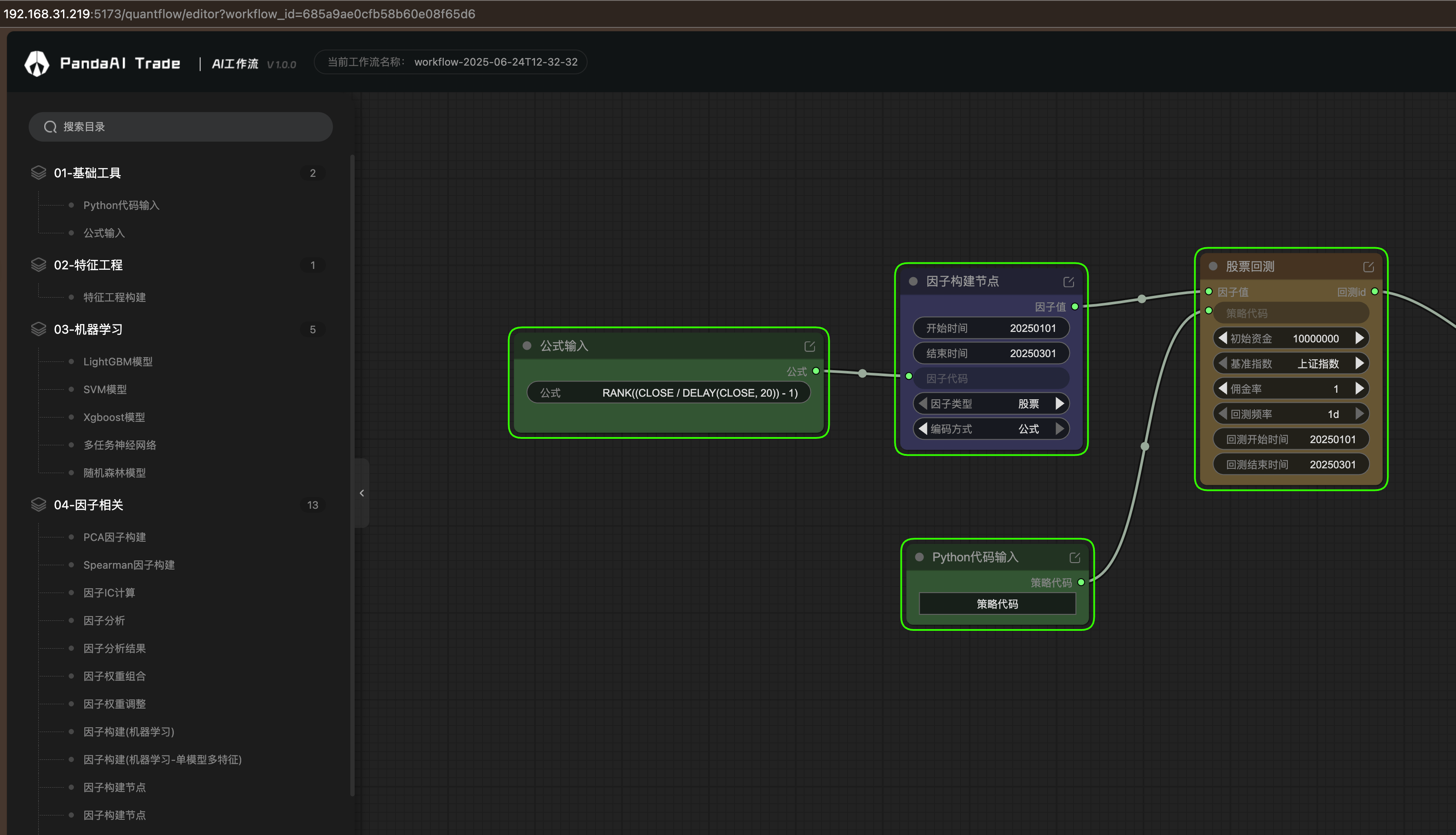Open edit icon on 公式输入 node
The image size is (1456, 835).
tap(809, 346)
